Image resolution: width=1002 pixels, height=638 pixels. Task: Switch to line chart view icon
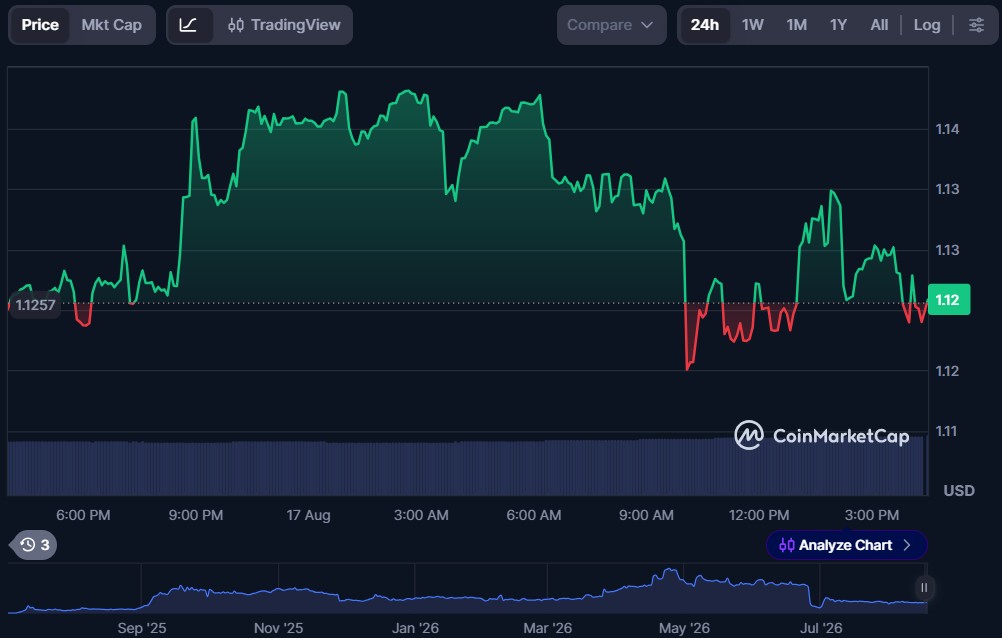pos(189,25)
